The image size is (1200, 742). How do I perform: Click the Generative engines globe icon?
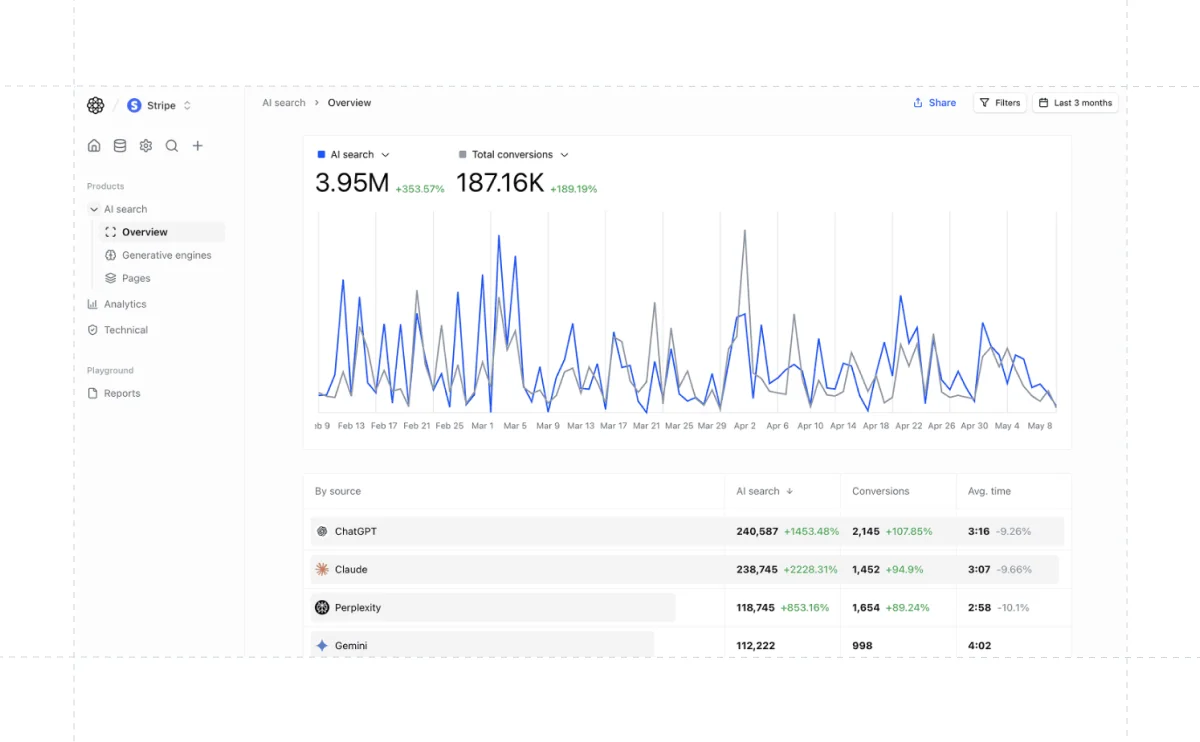[111, 255]
